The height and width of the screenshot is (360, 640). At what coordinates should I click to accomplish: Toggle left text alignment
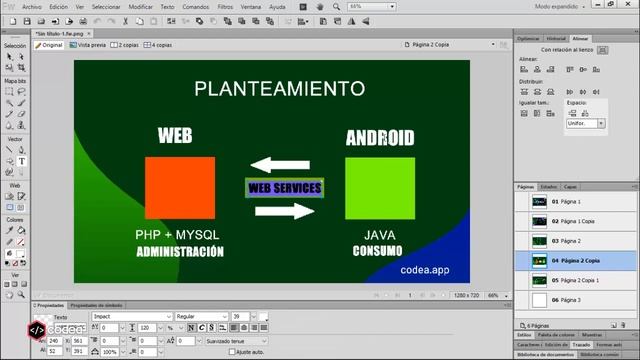click(x=234, y=327)
